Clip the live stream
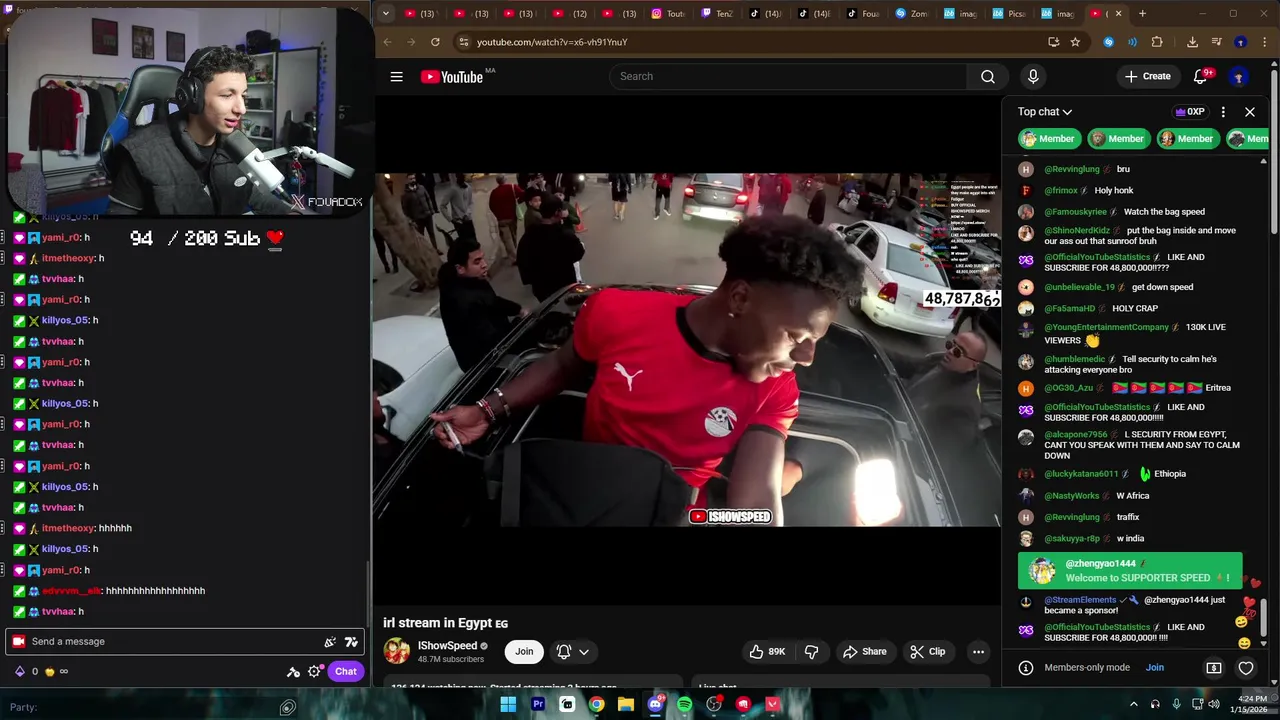Viewport: 1280px width, 720px height. click(x=928, y=652)
